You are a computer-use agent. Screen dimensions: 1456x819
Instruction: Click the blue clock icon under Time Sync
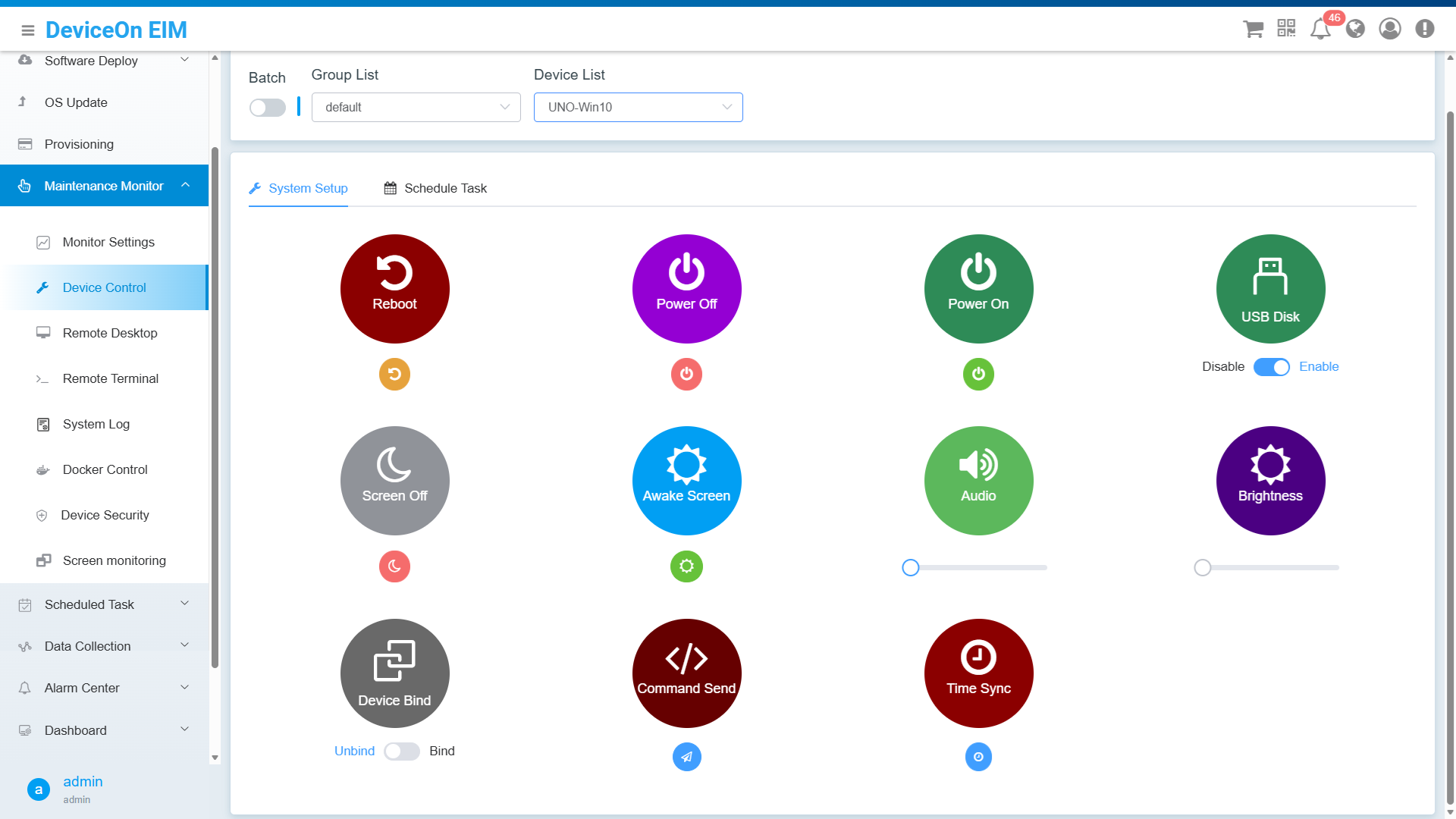click(x=978, y=757)
